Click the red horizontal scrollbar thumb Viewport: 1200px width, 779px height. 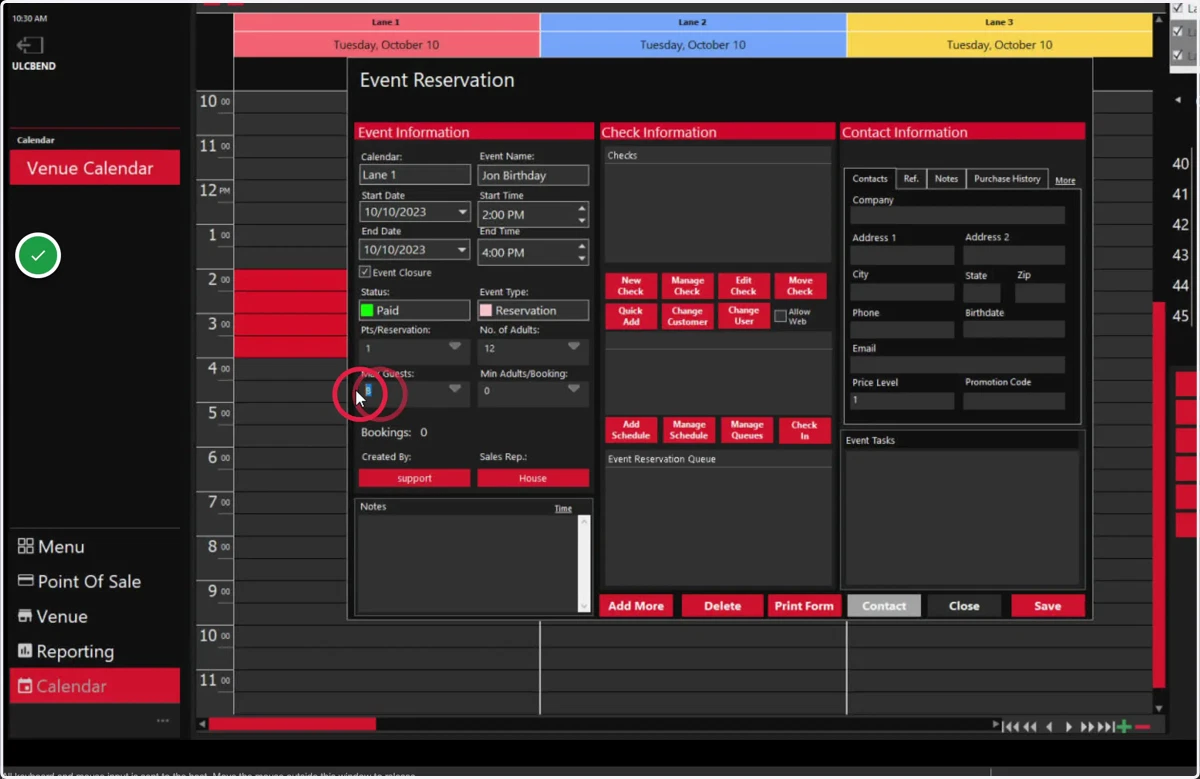pyautogui.click(x=292, y=724)
